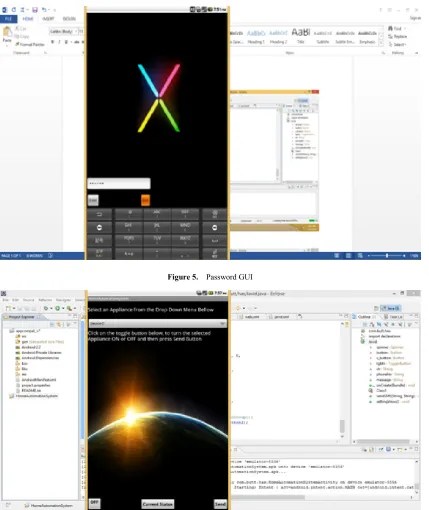The height and width of the screenshot is (510, 429).
Task: Click Link with Editor icon in Project Explorer
Action: (59, 324)
